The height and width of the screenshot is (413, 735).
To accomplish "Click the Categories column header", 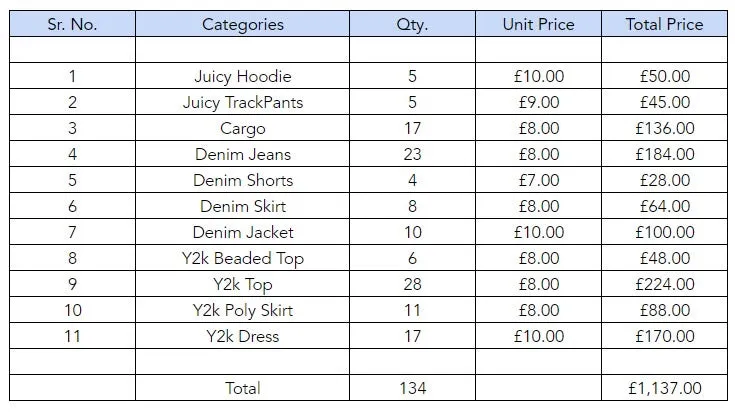I will click(x=242, y=24).
